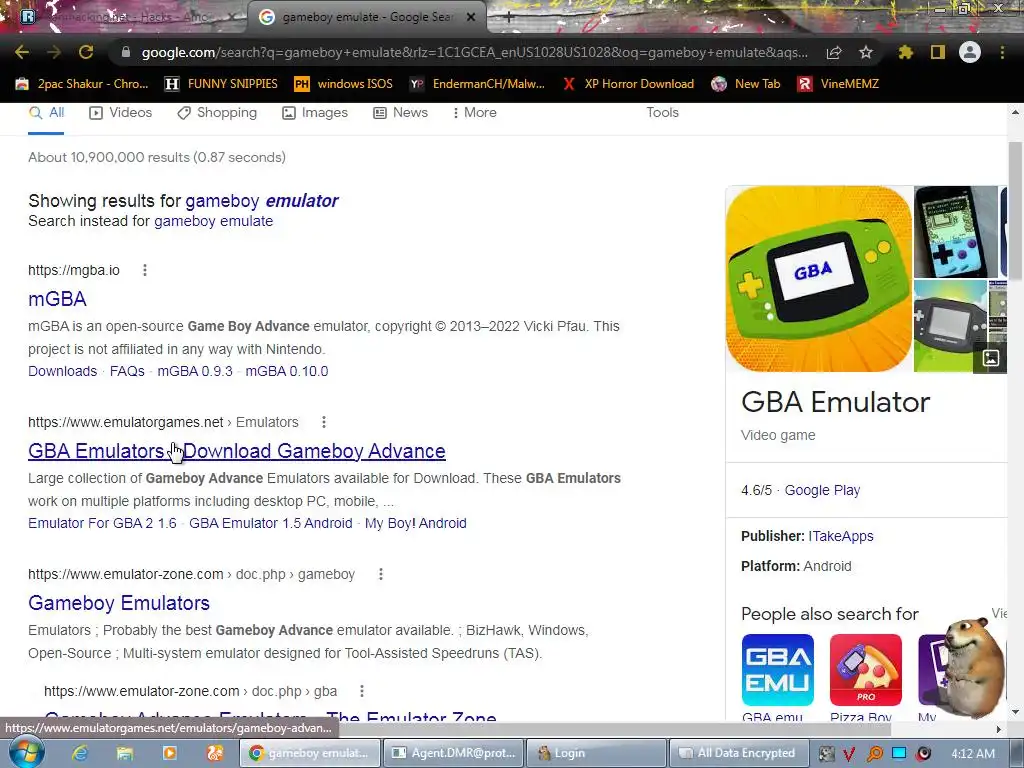
Task: Switch to the News search tab
Action: point(400,113)
